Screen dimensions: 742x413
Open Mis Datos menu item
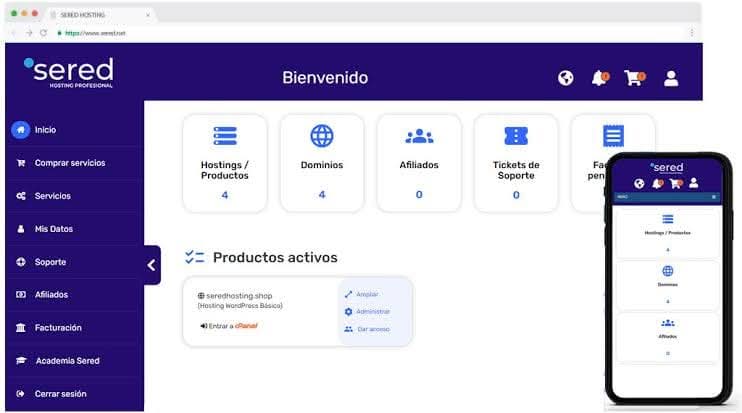[x=54, y=229]
